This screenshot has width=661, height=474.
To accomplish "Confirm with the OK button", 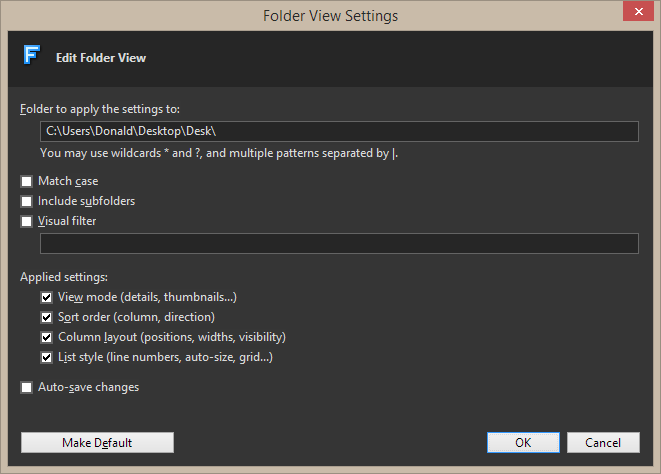I will pyautogui.click(x=523, y=442).
